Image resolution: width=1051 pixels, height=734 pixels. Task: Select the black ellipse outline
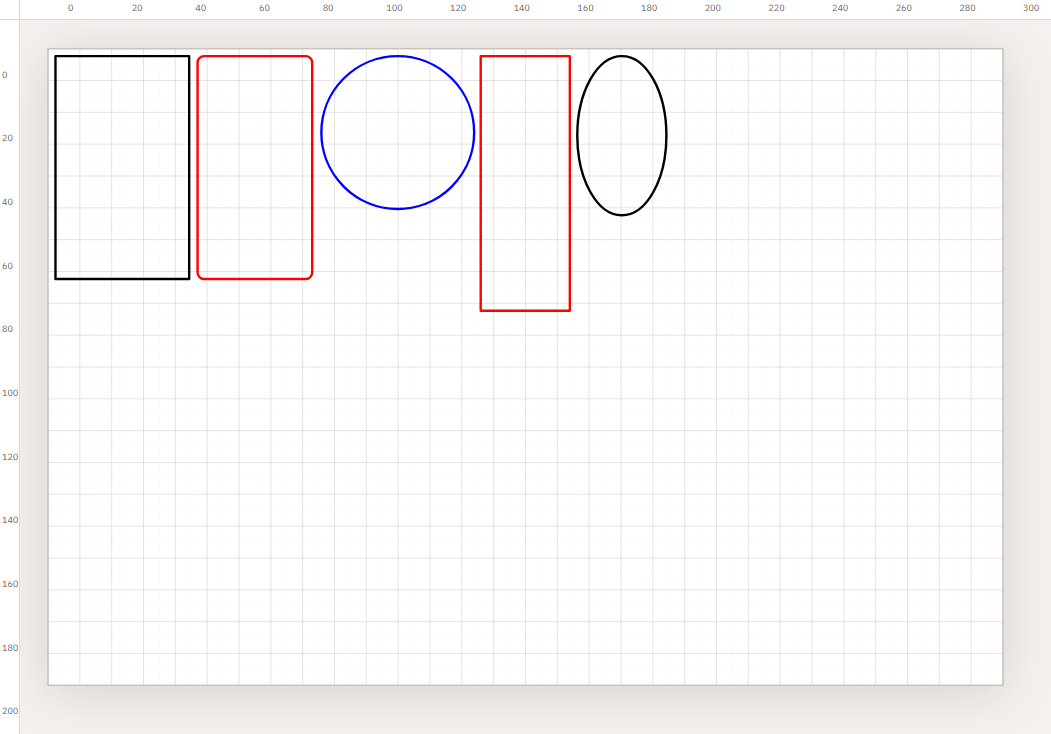[x=621, y=135]
